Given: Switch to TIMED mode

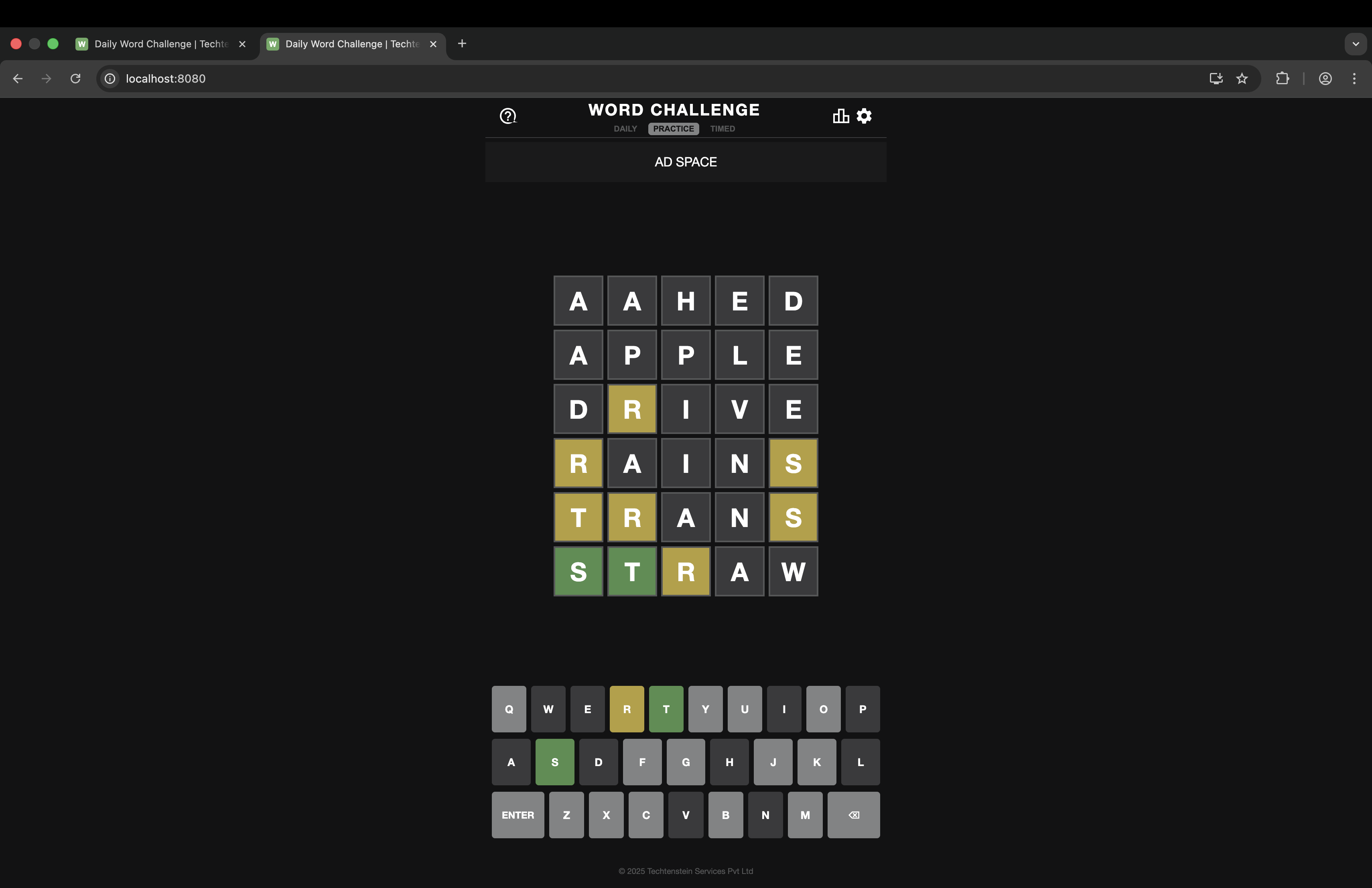Looking at the screenshot, I should 723,128.
